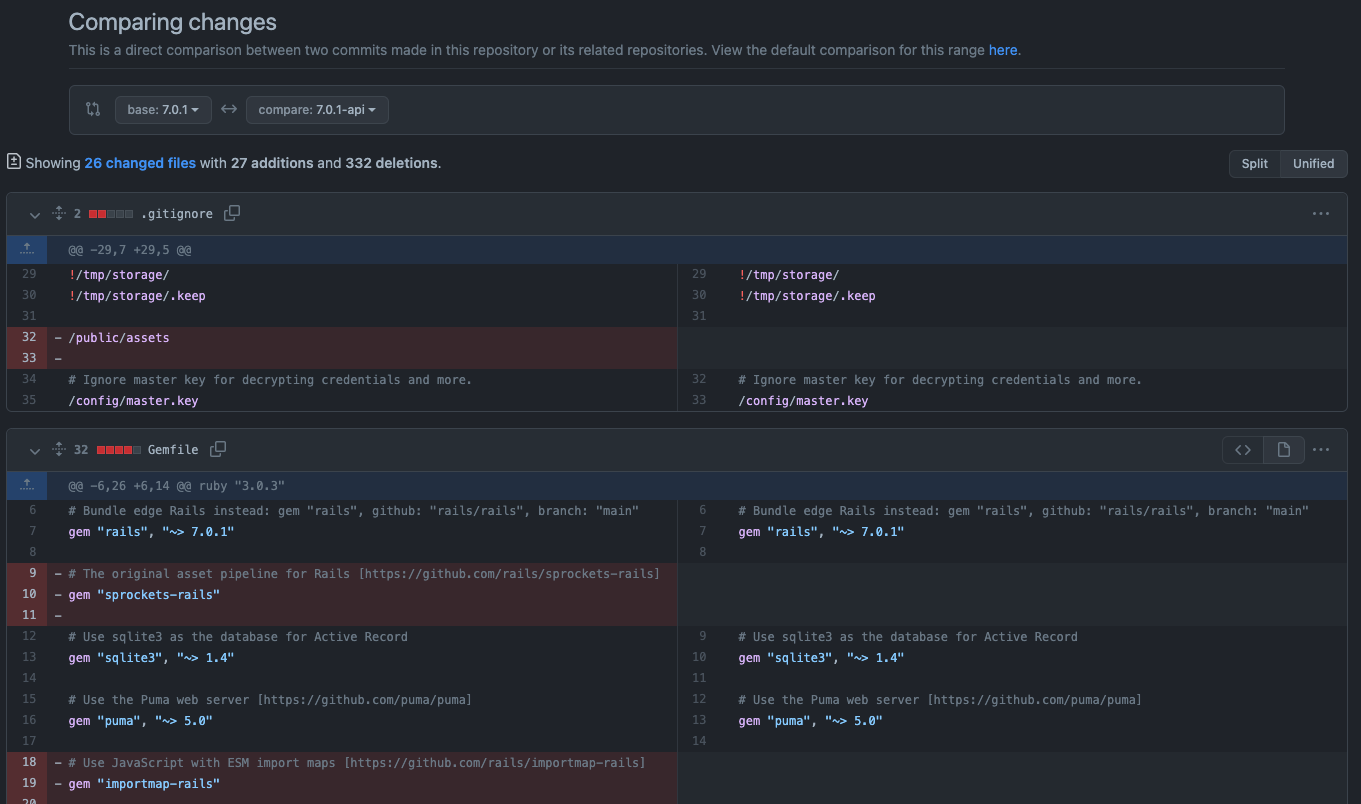This screenshot has height=804, width=1361.
Task: Switch diff to Split view
Action: 1254,164
